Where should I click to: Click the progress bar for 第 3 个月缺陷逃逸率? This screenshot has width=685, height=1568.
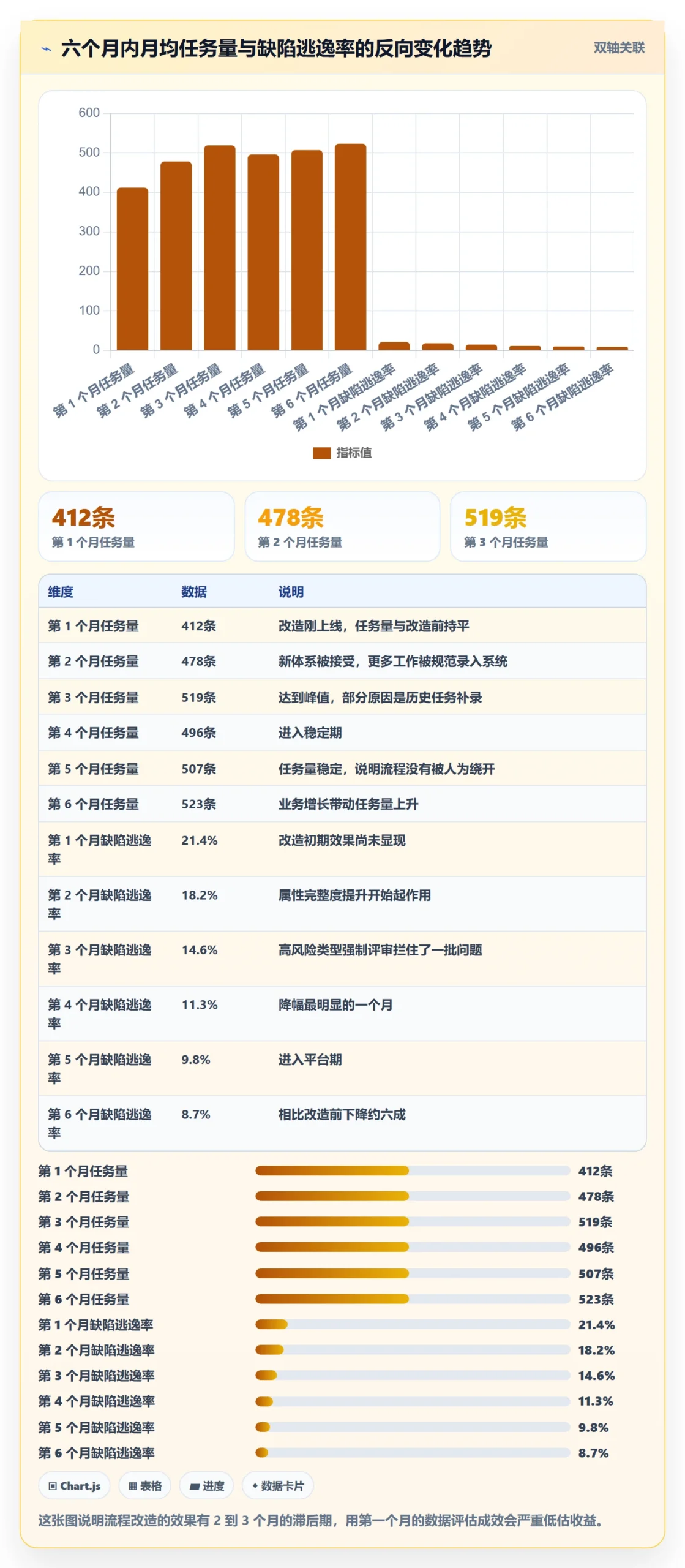[x=413, y=1375]
